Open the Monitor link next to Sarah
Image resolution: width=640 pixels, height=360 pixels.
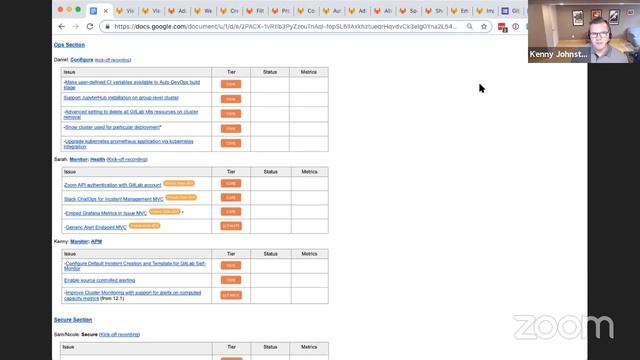tap(79, 160)
